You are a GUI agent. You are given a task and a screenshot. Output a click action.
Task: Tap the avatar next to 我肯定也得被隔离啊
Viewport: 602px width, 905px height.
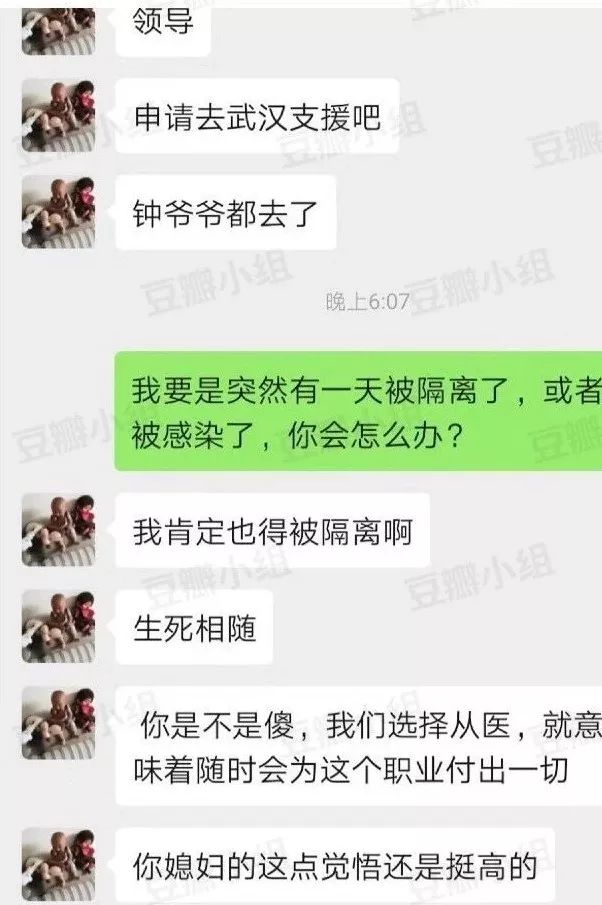coord(58,530)
